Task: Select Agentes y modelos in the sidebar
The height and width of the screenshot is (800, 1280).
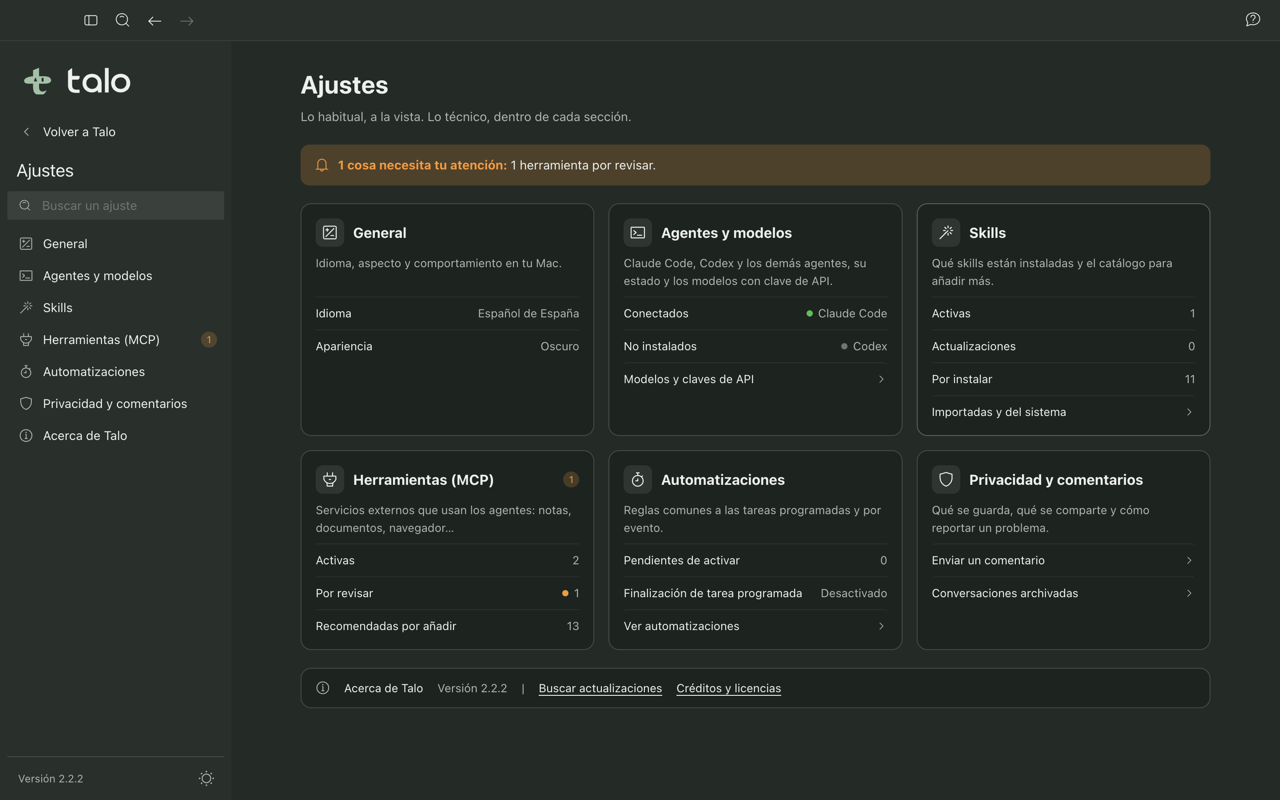Action: (x=116, y=276)
